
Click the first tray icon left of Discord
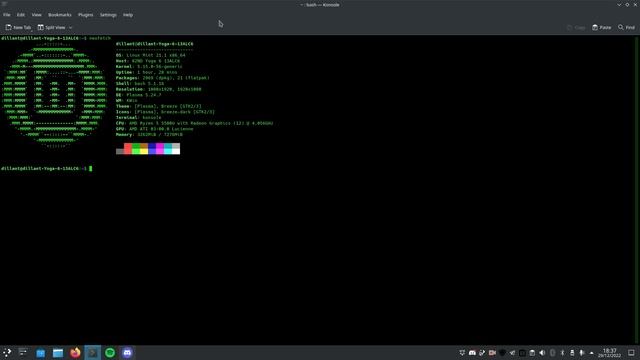(x=462, y=353)
